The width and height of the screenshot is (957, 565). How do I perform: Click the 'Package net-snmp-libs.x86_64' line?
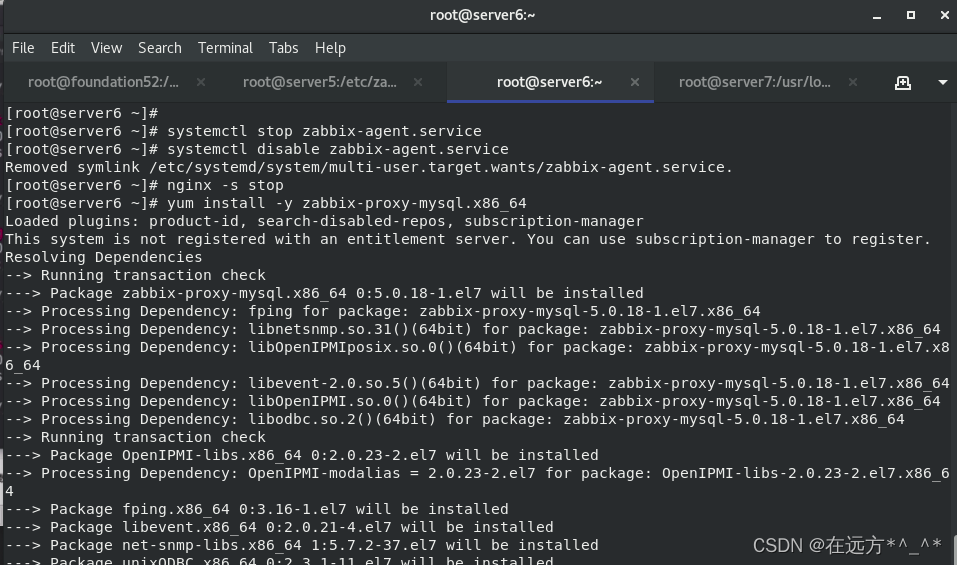click(302, 545)
